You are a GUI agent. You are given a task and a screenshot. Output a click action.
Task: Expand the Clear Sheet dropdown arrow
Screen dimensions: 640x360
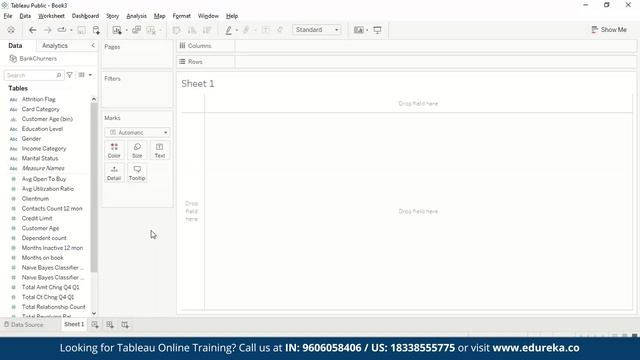160,30
